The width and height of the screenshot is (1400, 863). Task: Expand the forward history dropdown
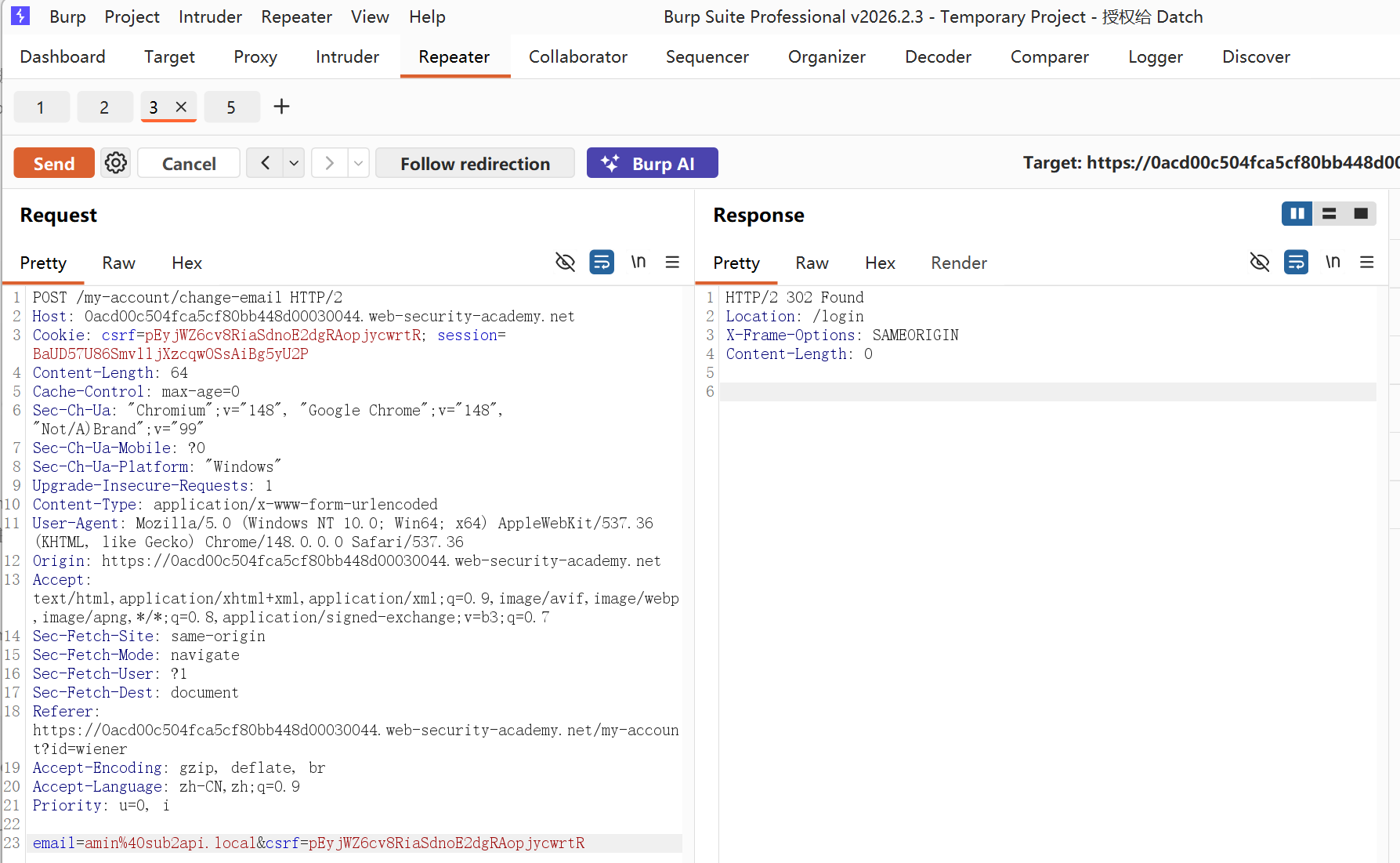click(x=358, y=163)
